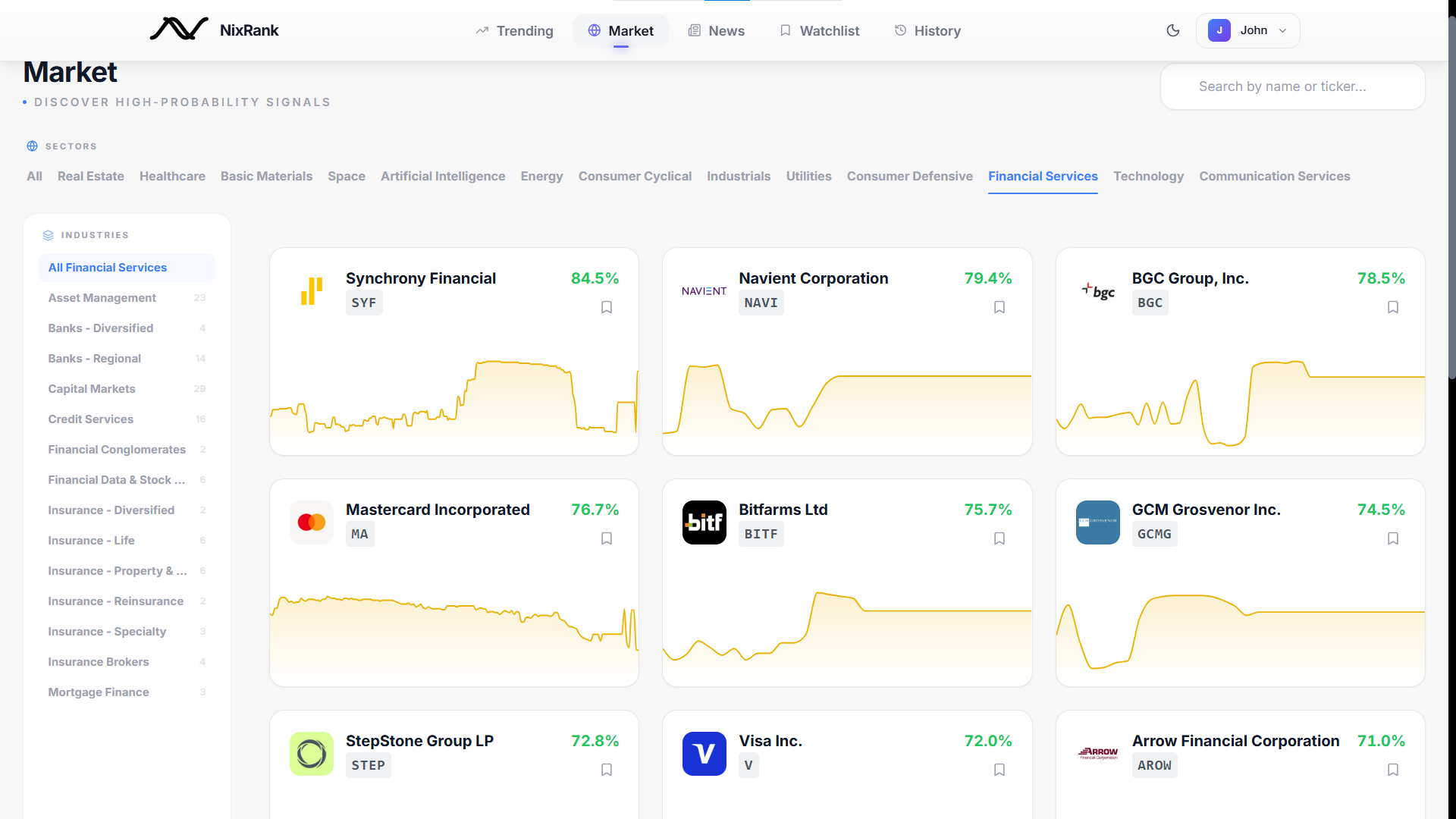This screenshot has height=819, width=1456.
Task: Click the Mastercard logo icon
Action: click(x=312, y=522)
